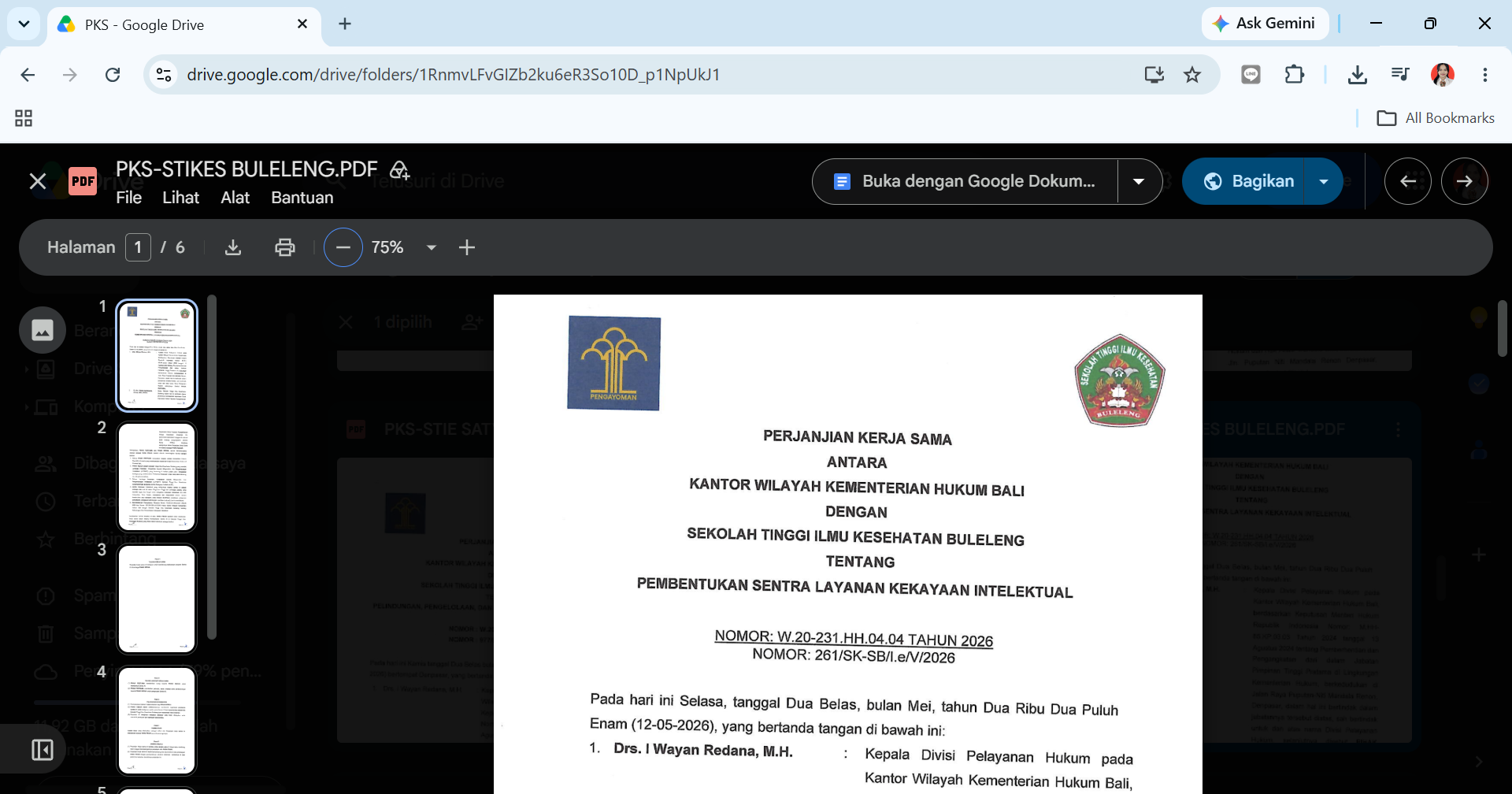Open the File menu

128,198
